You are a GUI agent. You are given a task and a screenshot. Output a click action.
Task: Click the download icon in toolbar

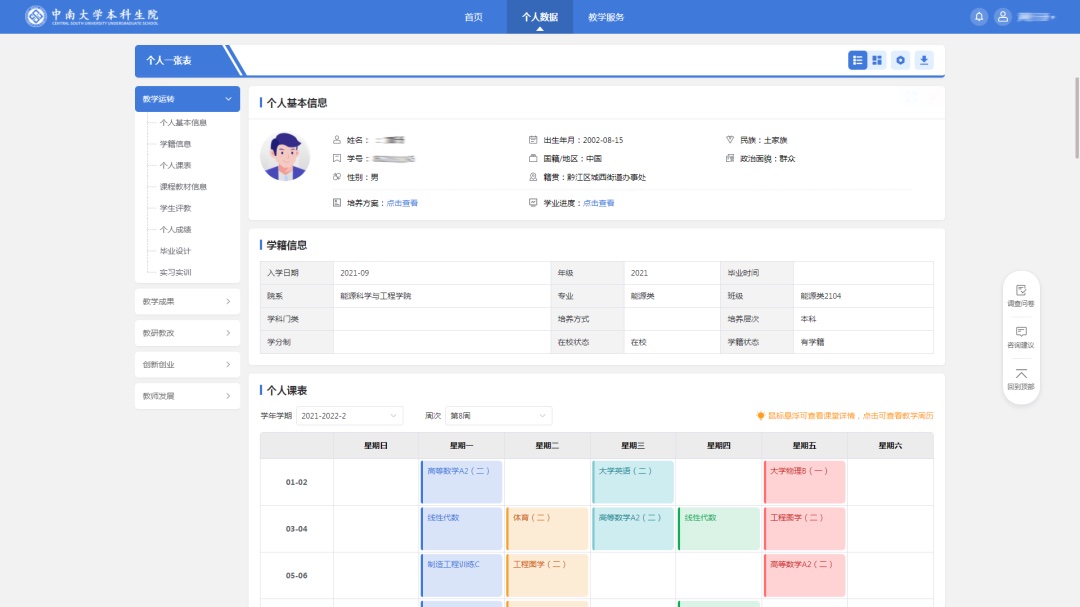(924, 61)
